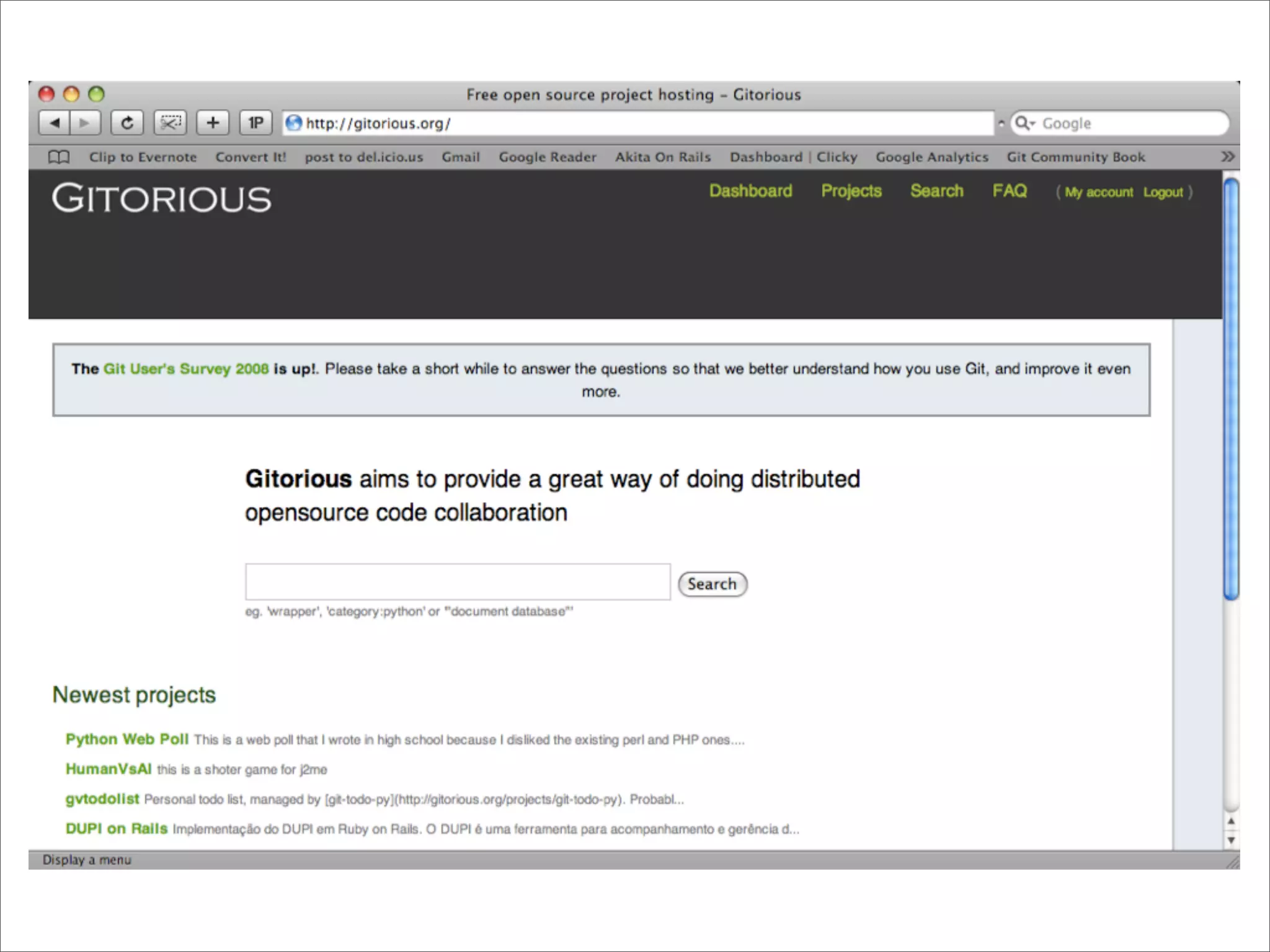The width and height of the screenshot is (1270, 952).
Task: Click the scrollbar down arrow
Action: [x=1231, y=840]
